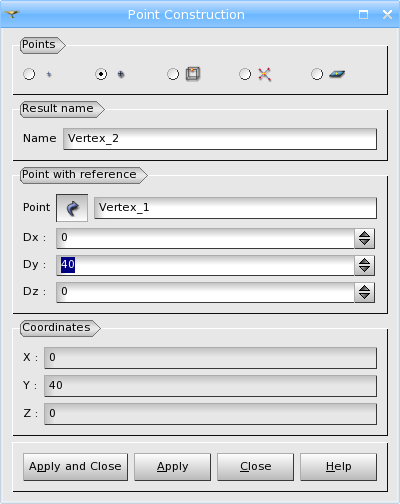
Task: Click the Point reference field Vertex_1
Action: pyautogui.click(x=236, y=208)
